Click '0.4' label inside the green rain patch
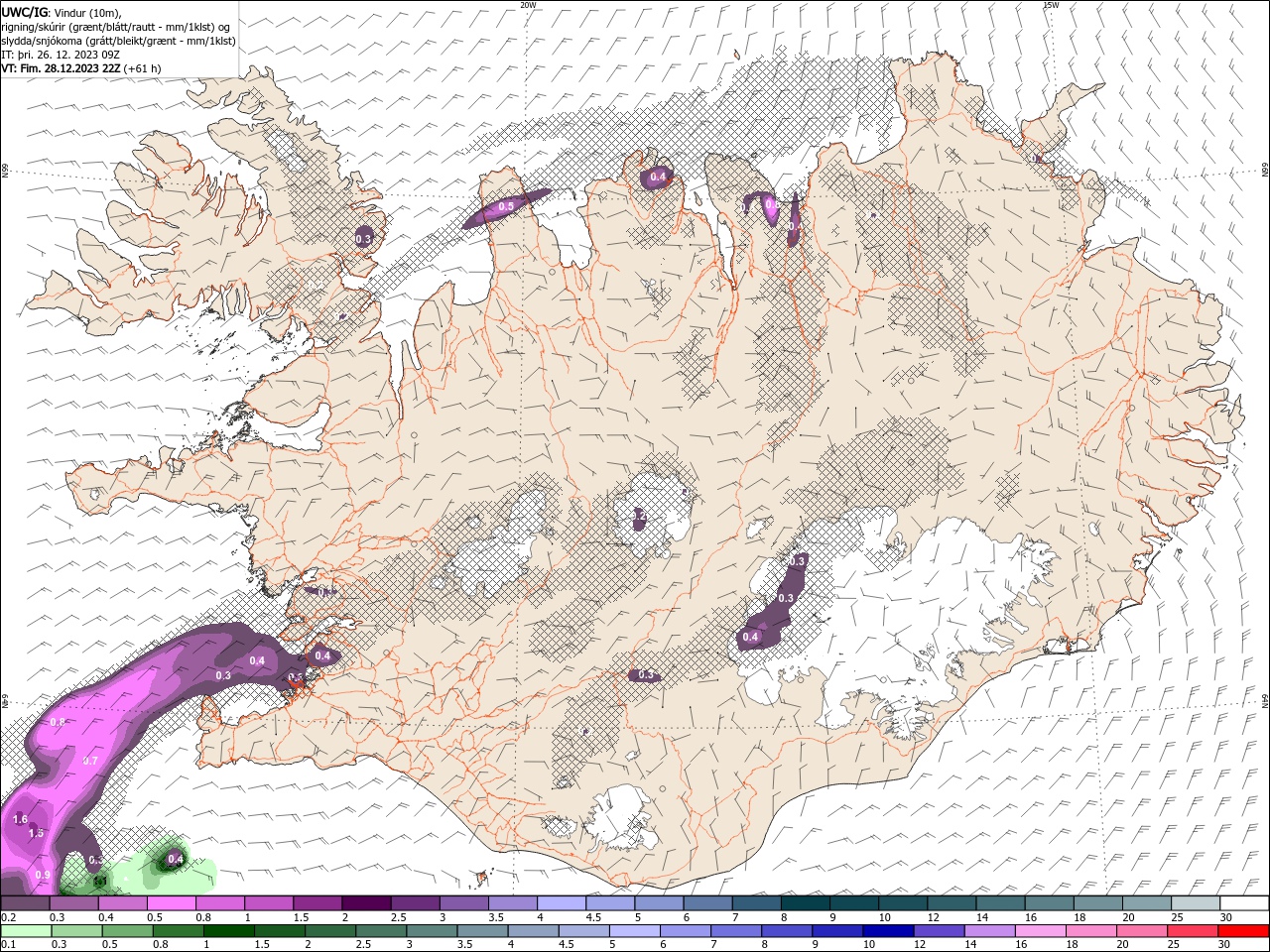This screenshot has width=1270, height=952. (176, 859)
